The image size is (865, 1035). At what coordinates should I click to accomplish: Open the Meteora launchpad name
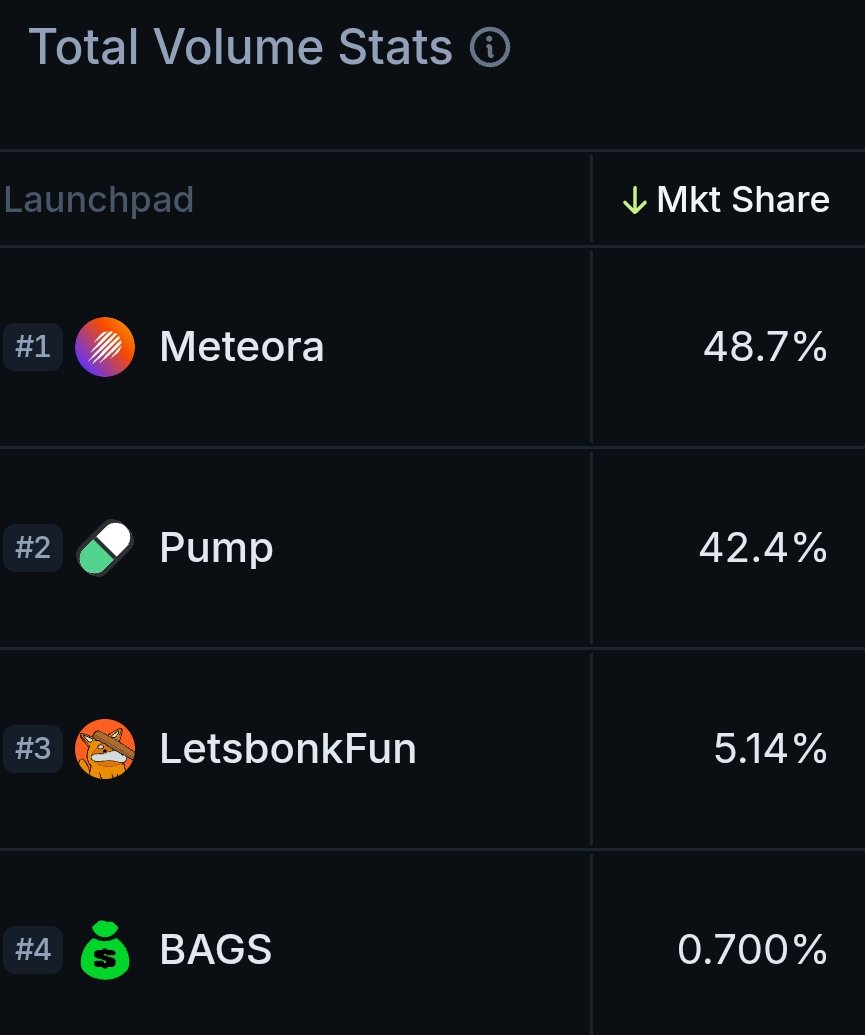[242, 347]
